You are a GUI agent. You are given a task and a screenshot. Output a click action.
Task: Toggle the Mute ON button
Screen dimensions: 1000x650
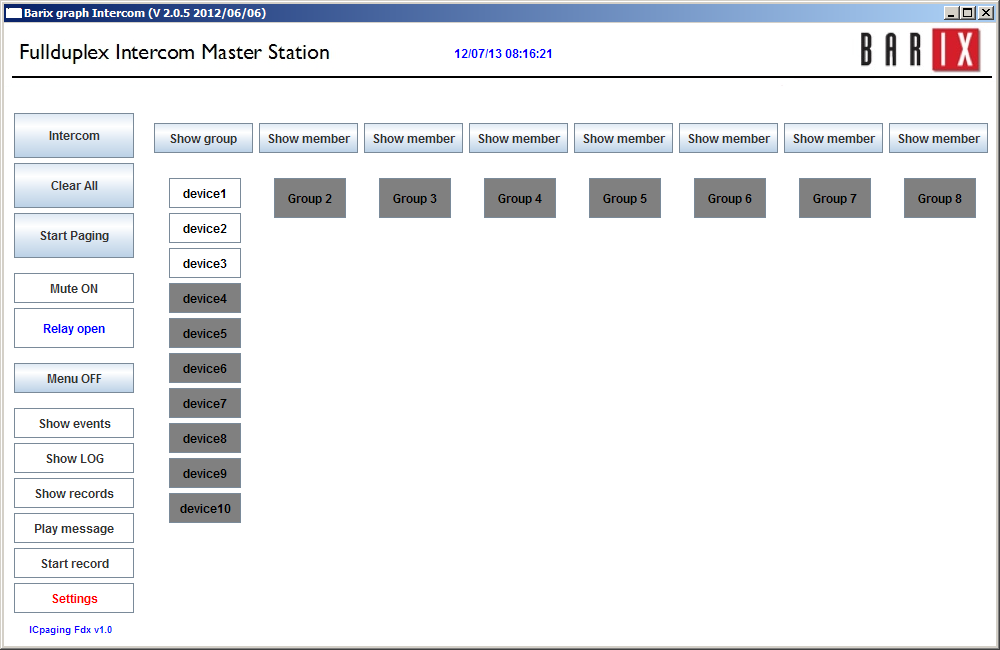[74, 289]
